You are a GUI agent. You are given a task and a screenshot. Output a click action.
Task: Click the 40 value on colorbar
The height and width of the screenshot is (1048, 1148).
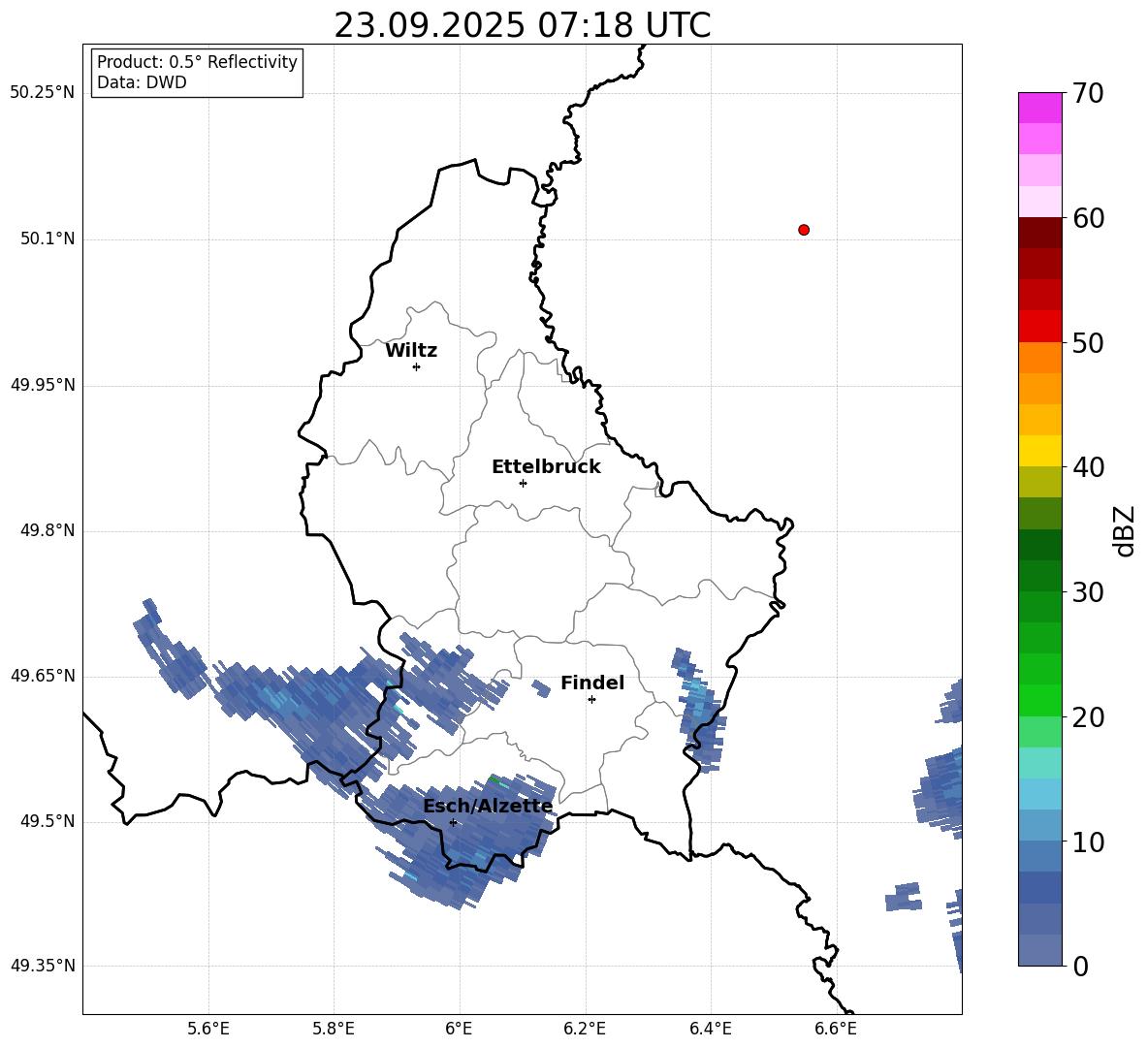click(x=1088, y=467)
